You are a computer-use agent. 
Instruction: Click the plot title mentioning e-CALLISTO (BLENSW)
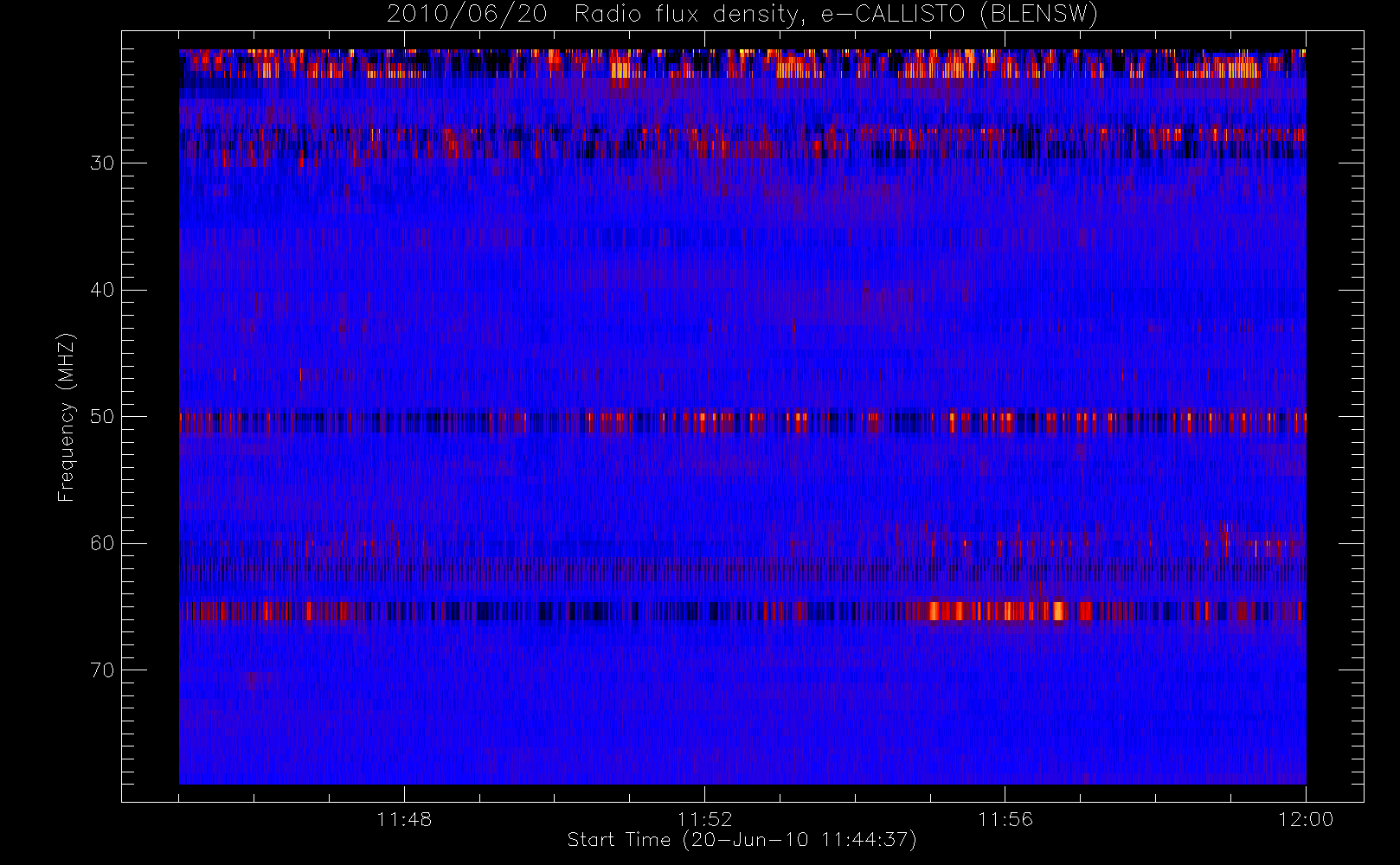click(x=742, y=15)
